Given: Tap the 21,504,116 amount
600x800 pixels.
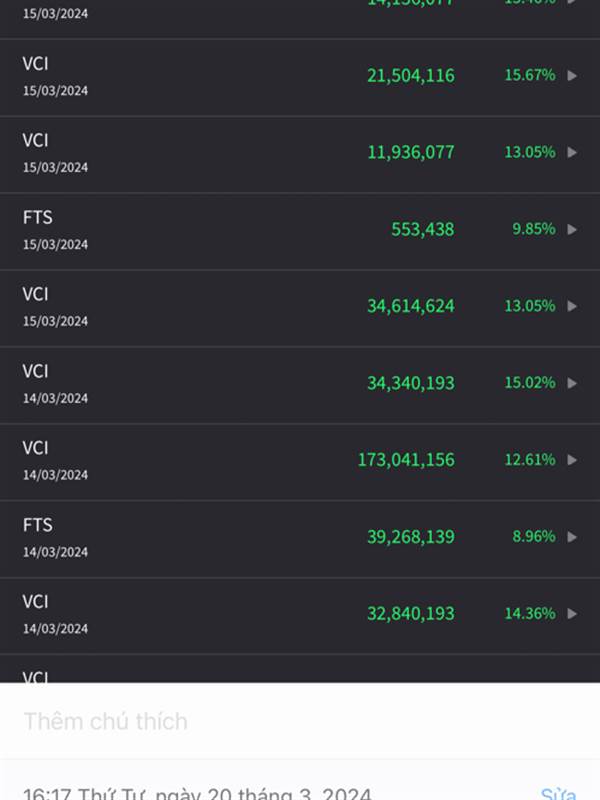Looking at the screenshot, I should 411,76.
